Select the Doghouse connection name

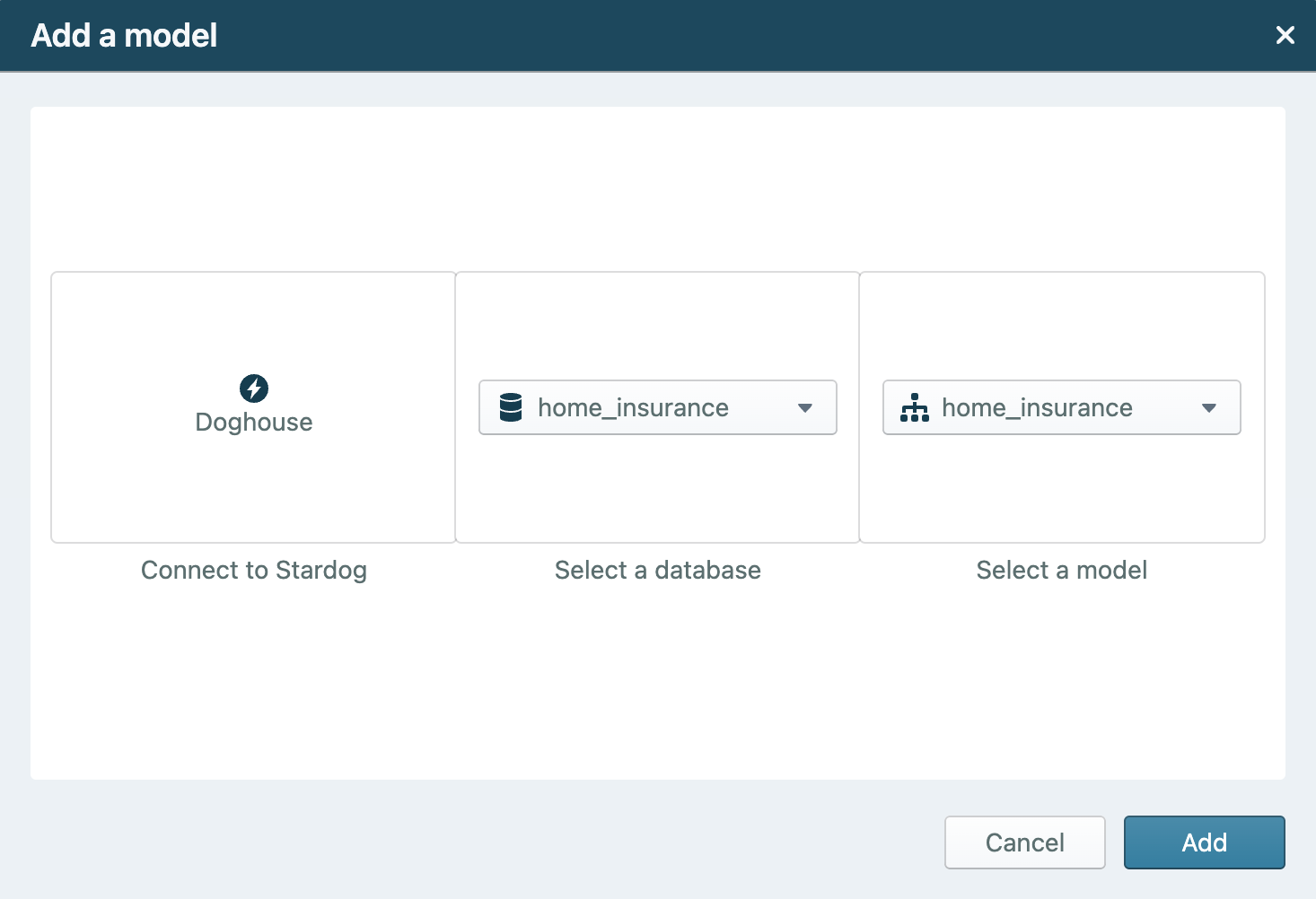254,423
